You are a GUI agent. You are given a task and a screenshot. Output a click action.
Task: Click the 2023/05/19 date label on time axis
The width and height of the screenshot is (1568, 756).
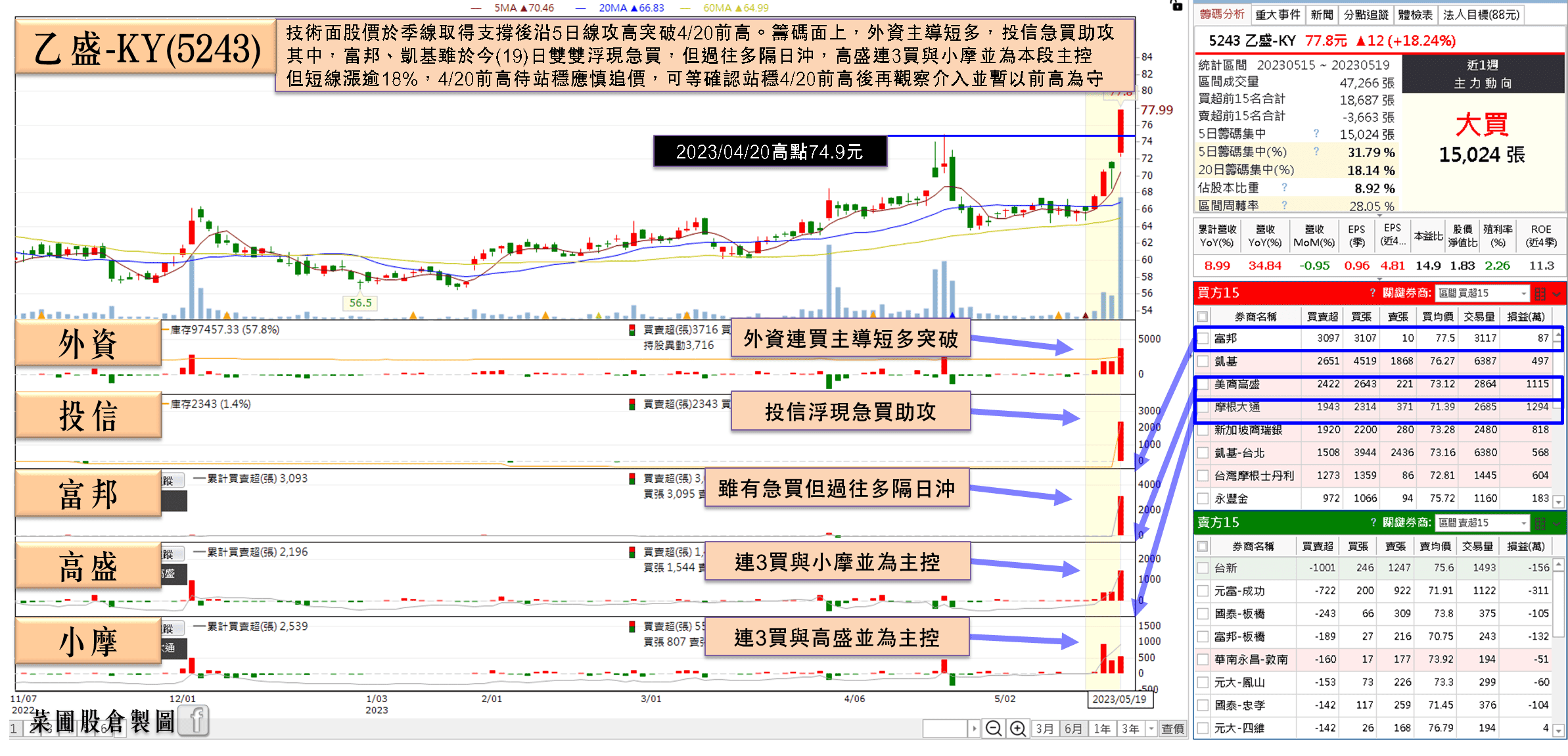click(1119, 699)
